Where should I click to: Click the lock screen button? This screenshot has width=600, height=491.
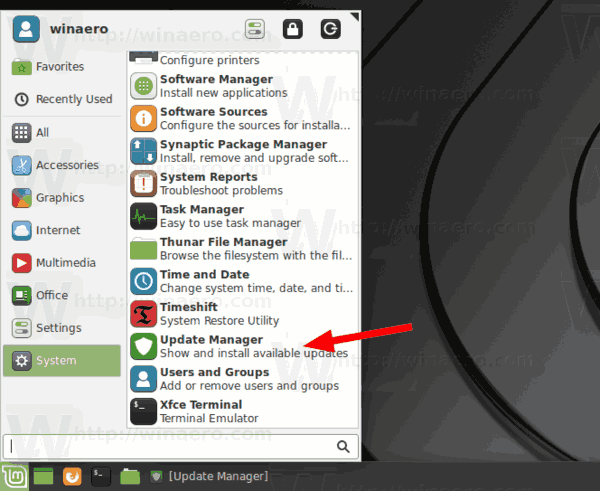coord(293,29)
